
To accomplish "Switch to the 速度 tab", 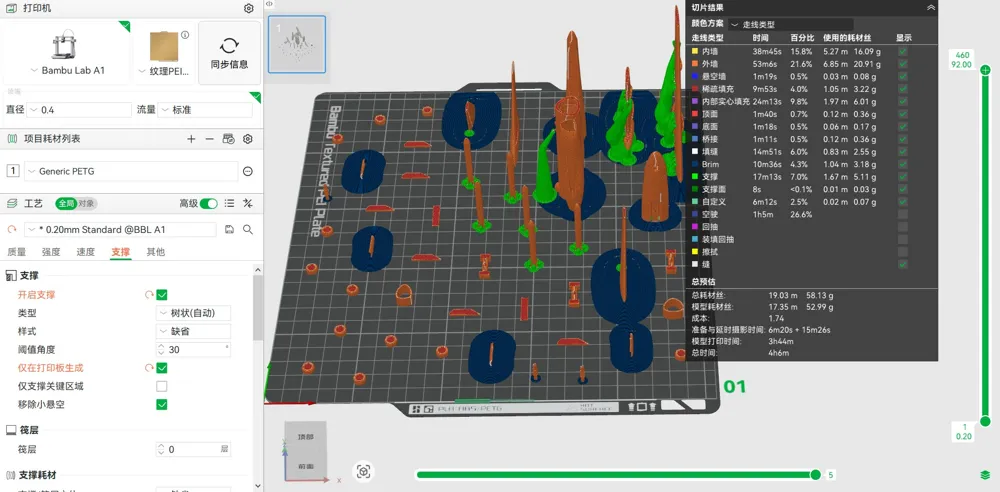I will click(86, 252).
